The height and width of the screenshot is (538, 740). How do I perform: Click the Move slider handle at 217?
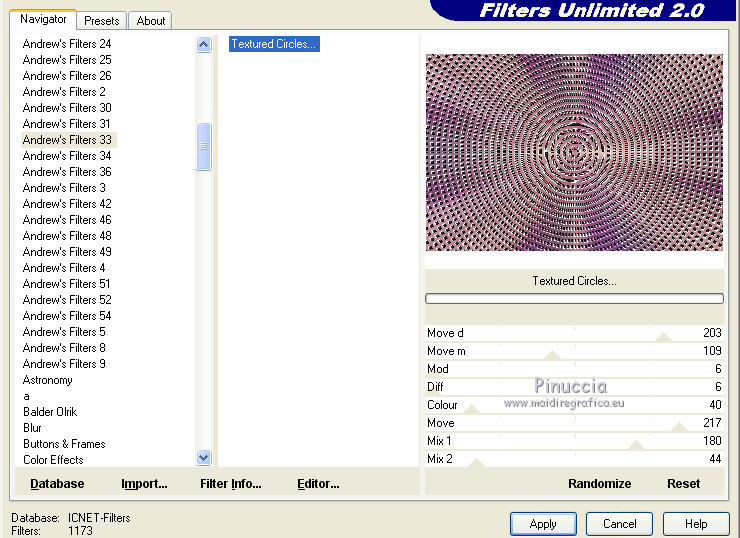679,427
